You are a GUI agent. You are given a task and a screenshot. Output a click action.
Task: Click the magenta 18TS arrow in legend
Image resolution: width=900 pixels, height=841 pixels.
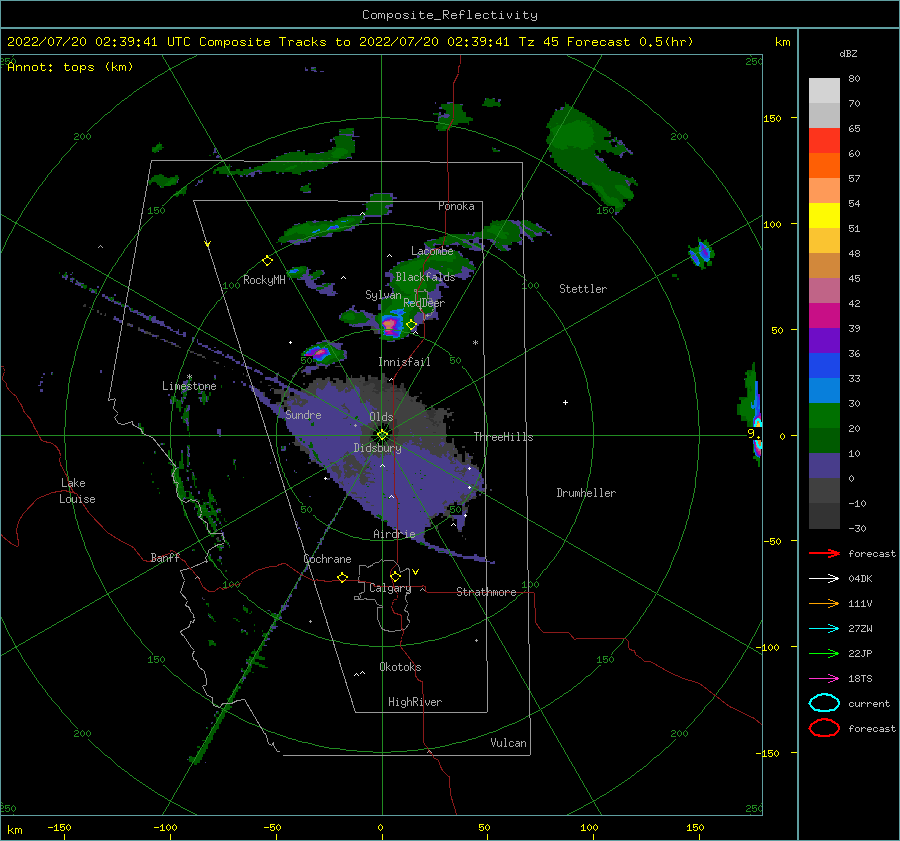(x=824, y=679)
